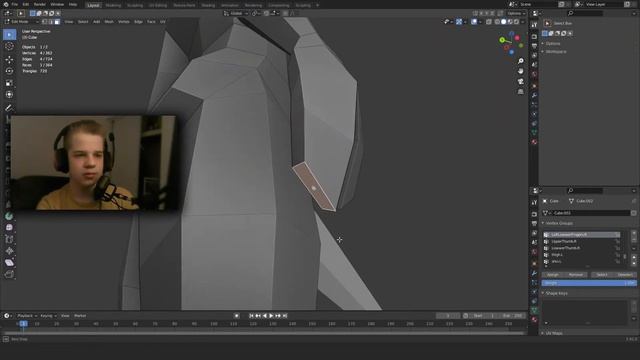Switch to solid viewport shading
640x360 pixels.
pos(504,22)
